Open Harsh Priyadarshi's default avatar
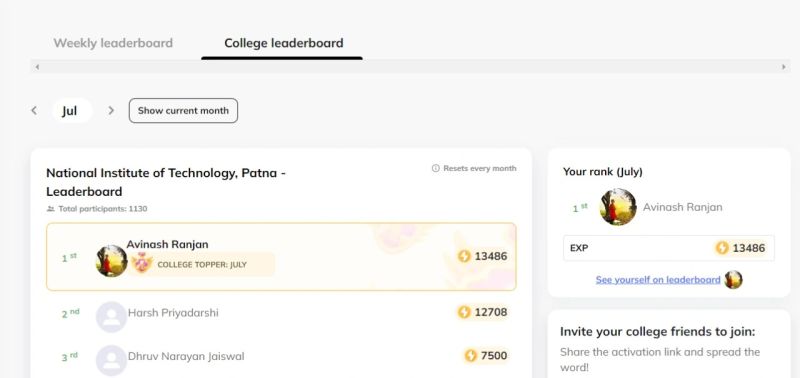800x378 pixels. click(111, 317)
